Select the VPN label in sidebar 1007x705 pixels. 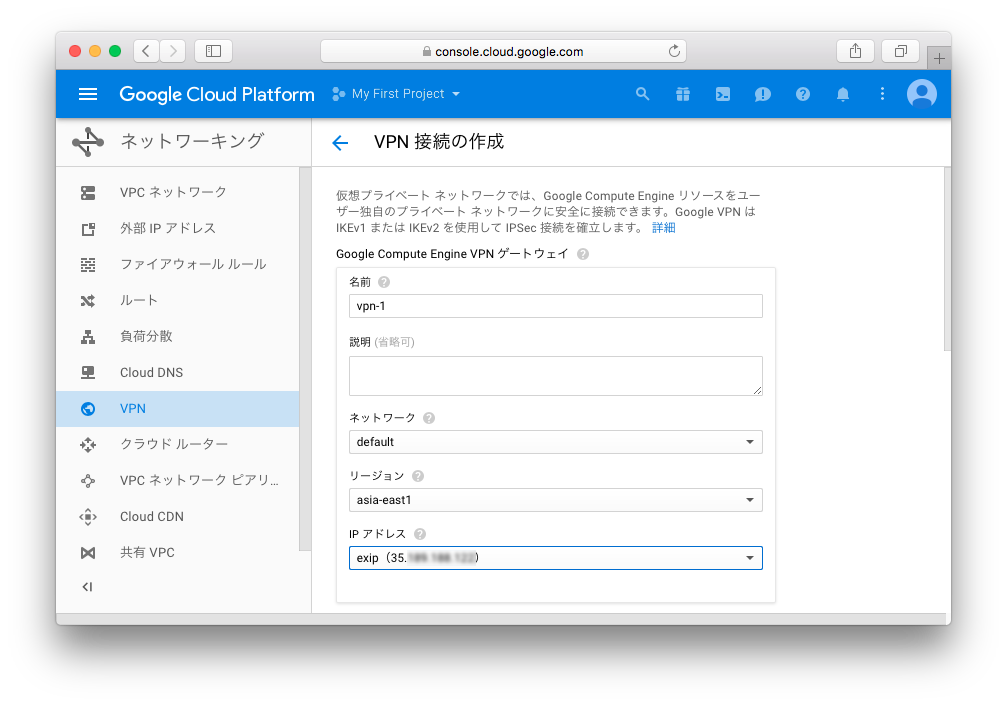133,409
